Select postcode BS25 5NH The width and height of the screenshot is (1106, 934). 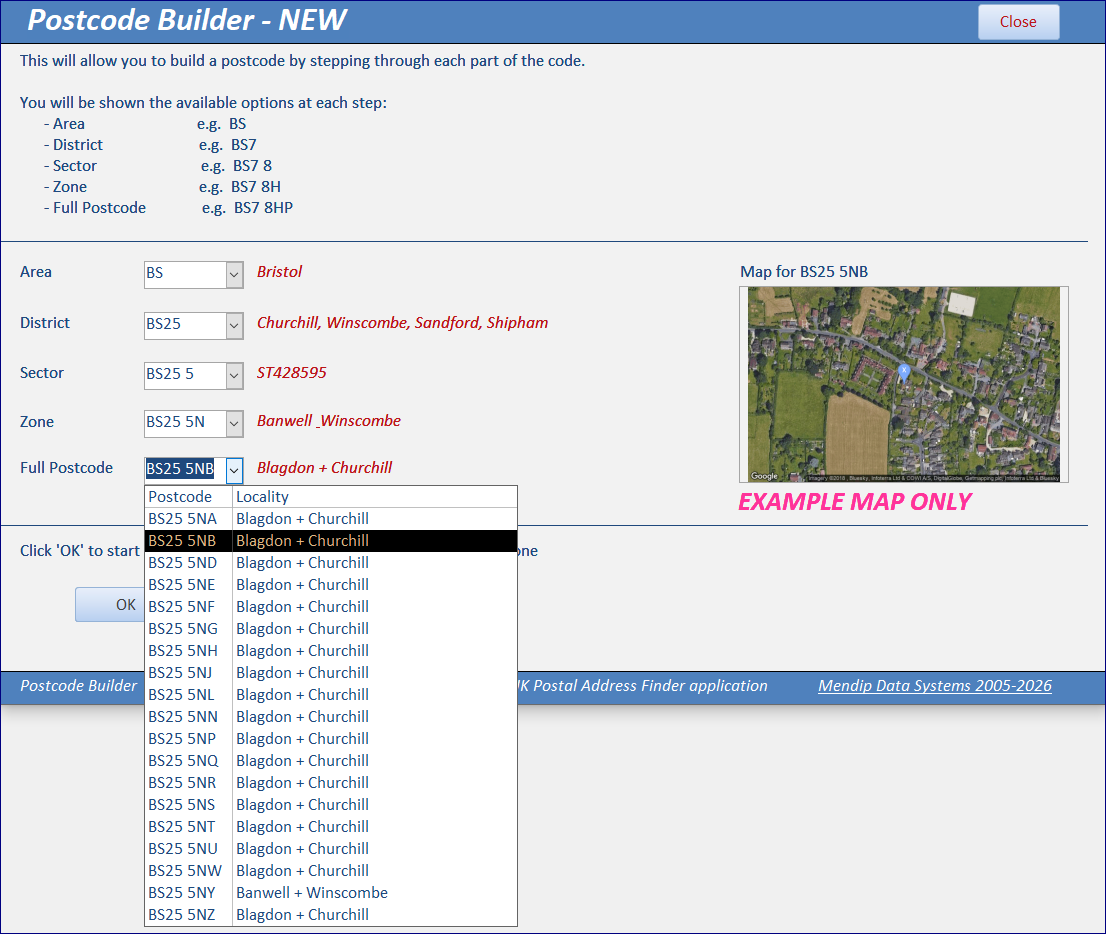(331, 650)
